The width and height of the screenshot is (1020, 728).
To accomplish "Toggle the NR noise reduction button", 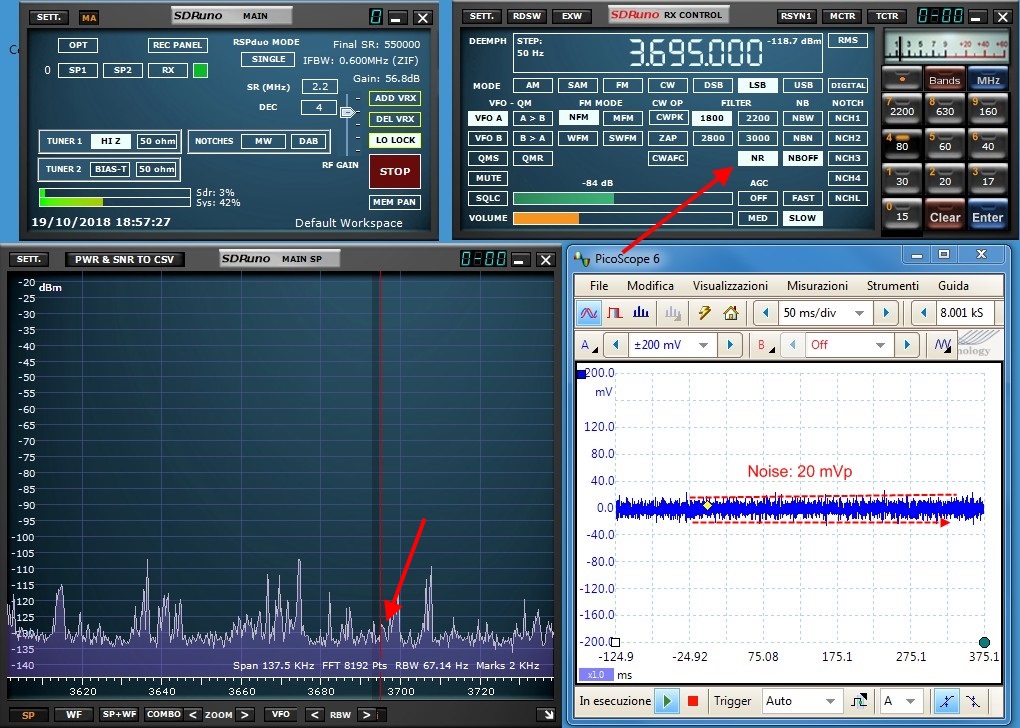I will pyautogui.click(x=757, y=158).
